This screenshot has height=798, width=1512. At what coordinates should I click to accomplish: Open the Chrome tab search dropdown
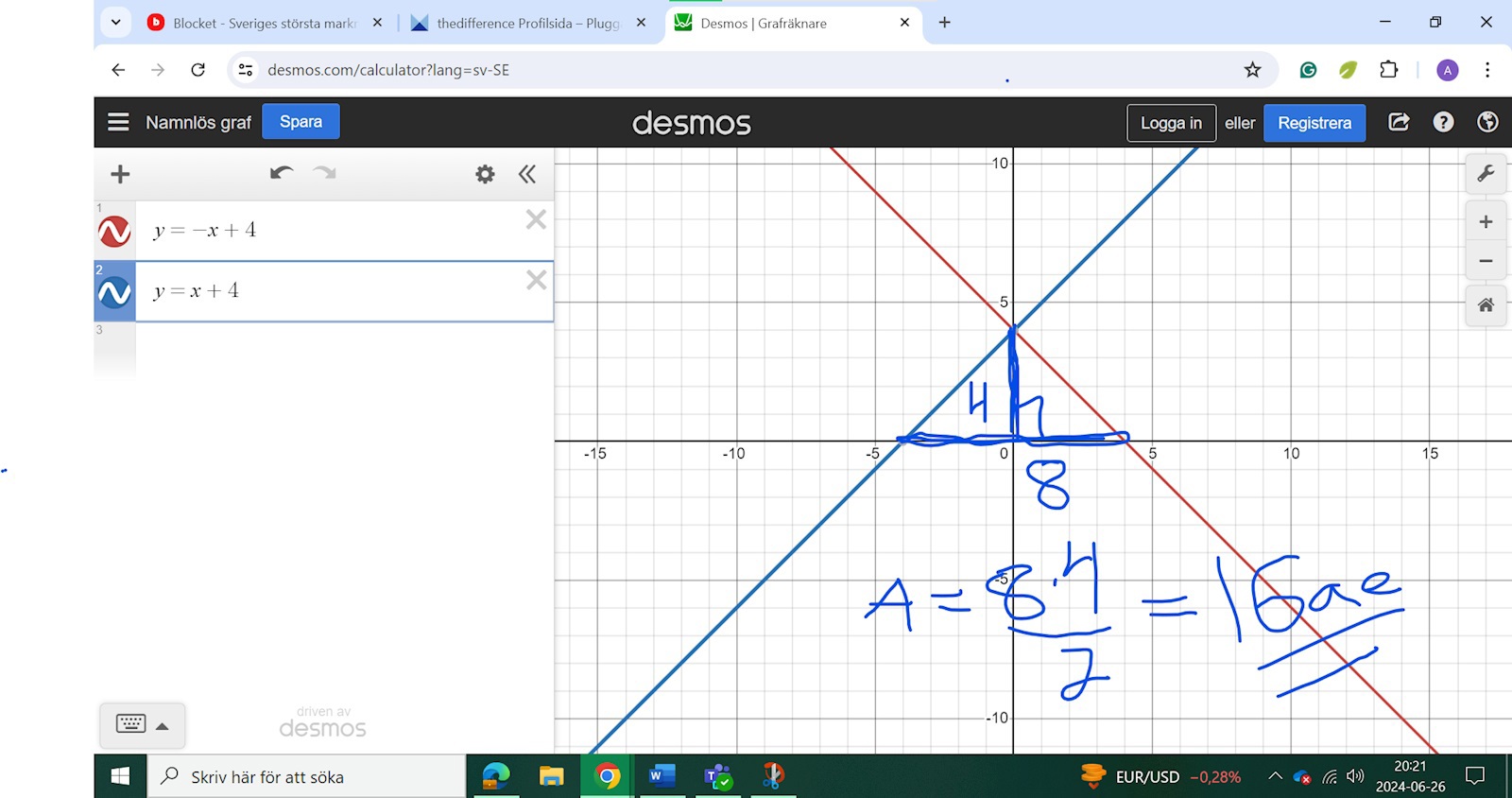(x=115, y=22)
